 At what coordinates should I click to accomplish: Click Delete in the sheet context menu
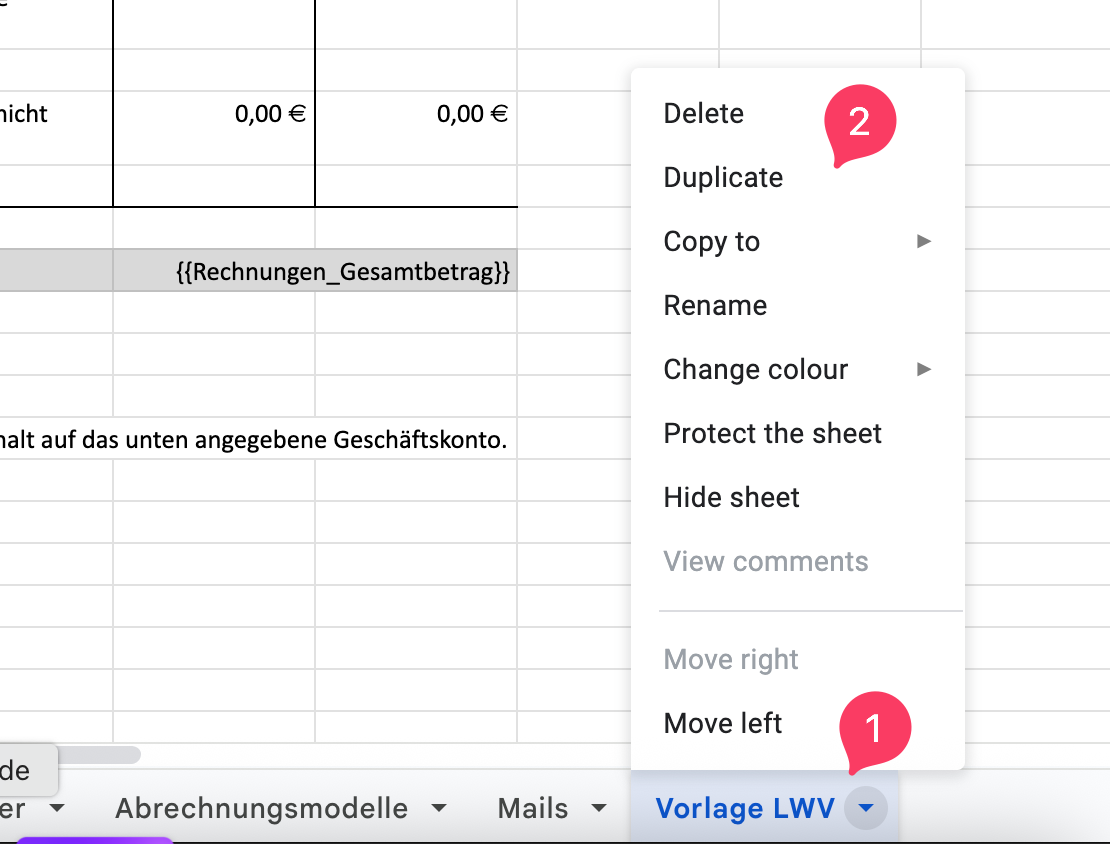704,114
